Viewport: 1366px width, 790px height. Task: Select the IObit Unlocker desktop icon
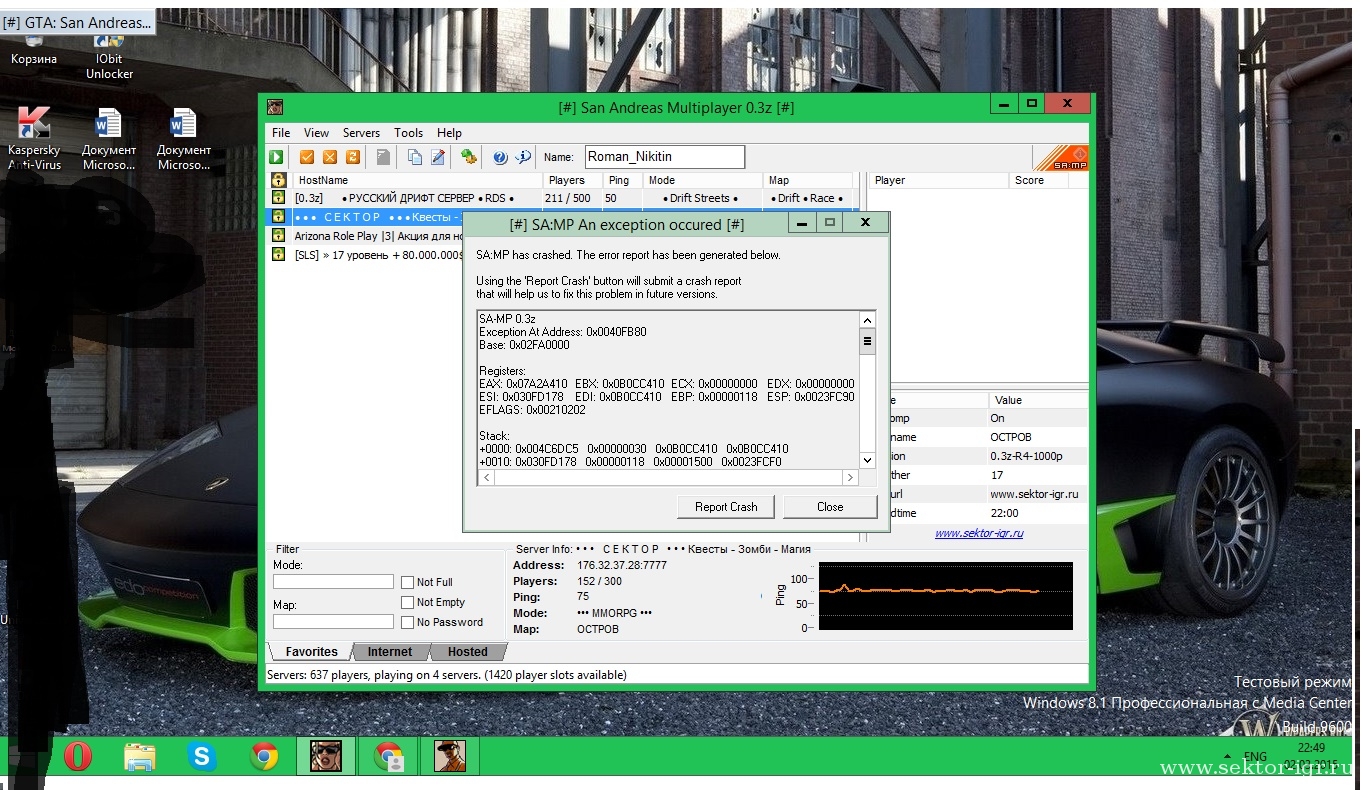click(x=109, y=56)
